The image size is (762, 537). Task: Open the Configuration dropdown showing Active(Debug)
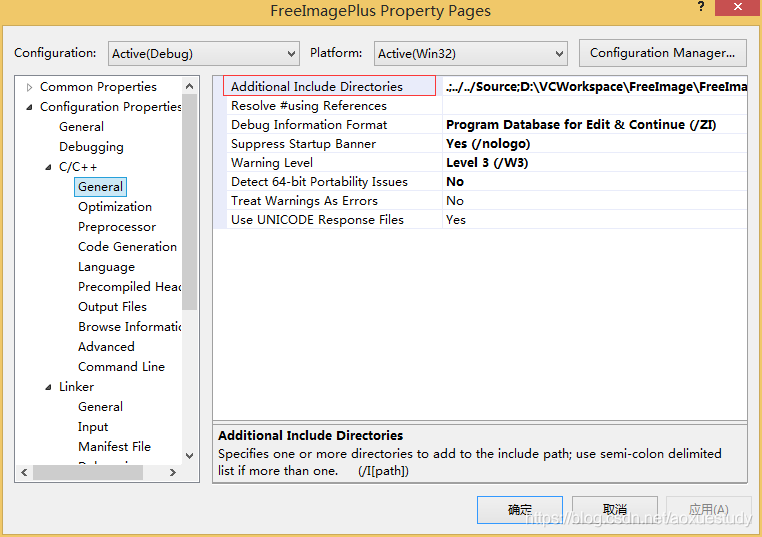pyautogui.click(x=204, y=53)
